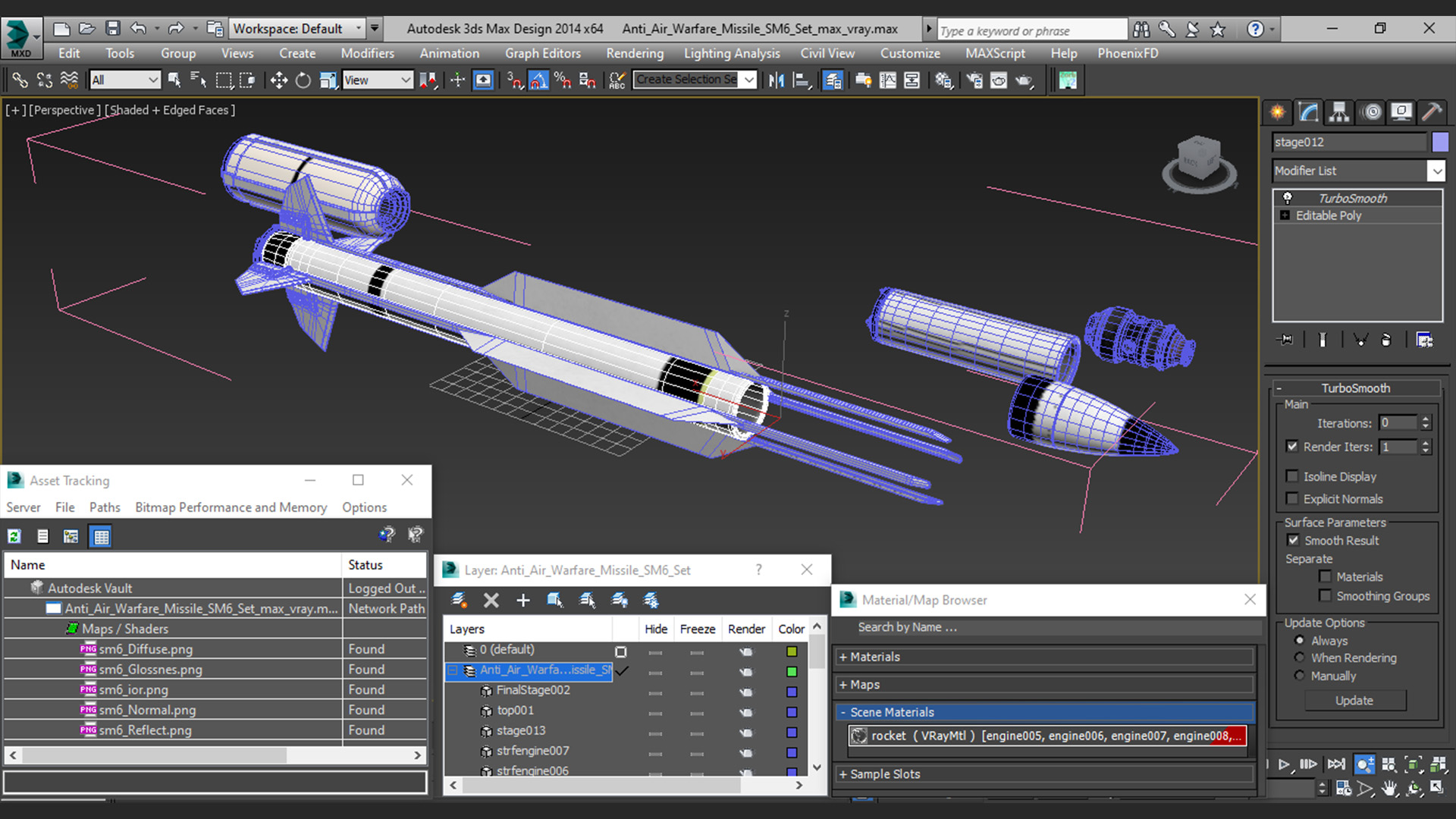Toggle the Explicit Normals checkbox
The width and height of the screenshot is (1456, 819).
1292,498
